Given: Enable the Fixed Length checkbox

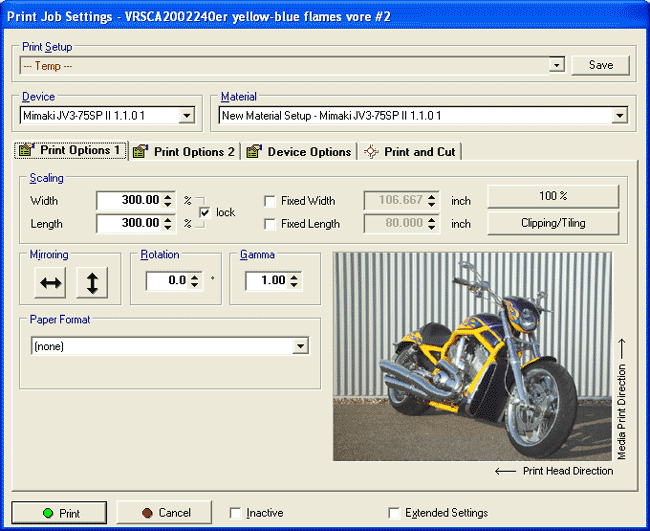Looking at the screenshot, I should [x=270, y=224].
